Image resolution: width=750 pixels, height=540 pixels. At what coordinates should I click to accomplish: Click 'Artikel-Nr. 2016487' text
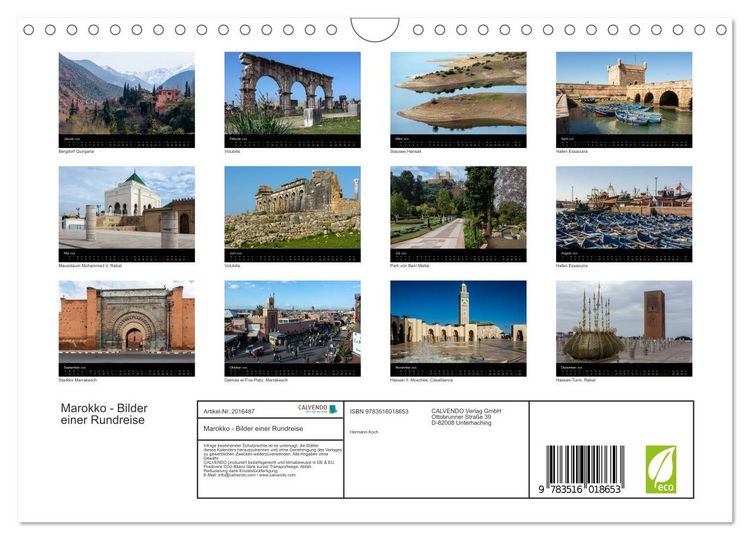(229, 411)
